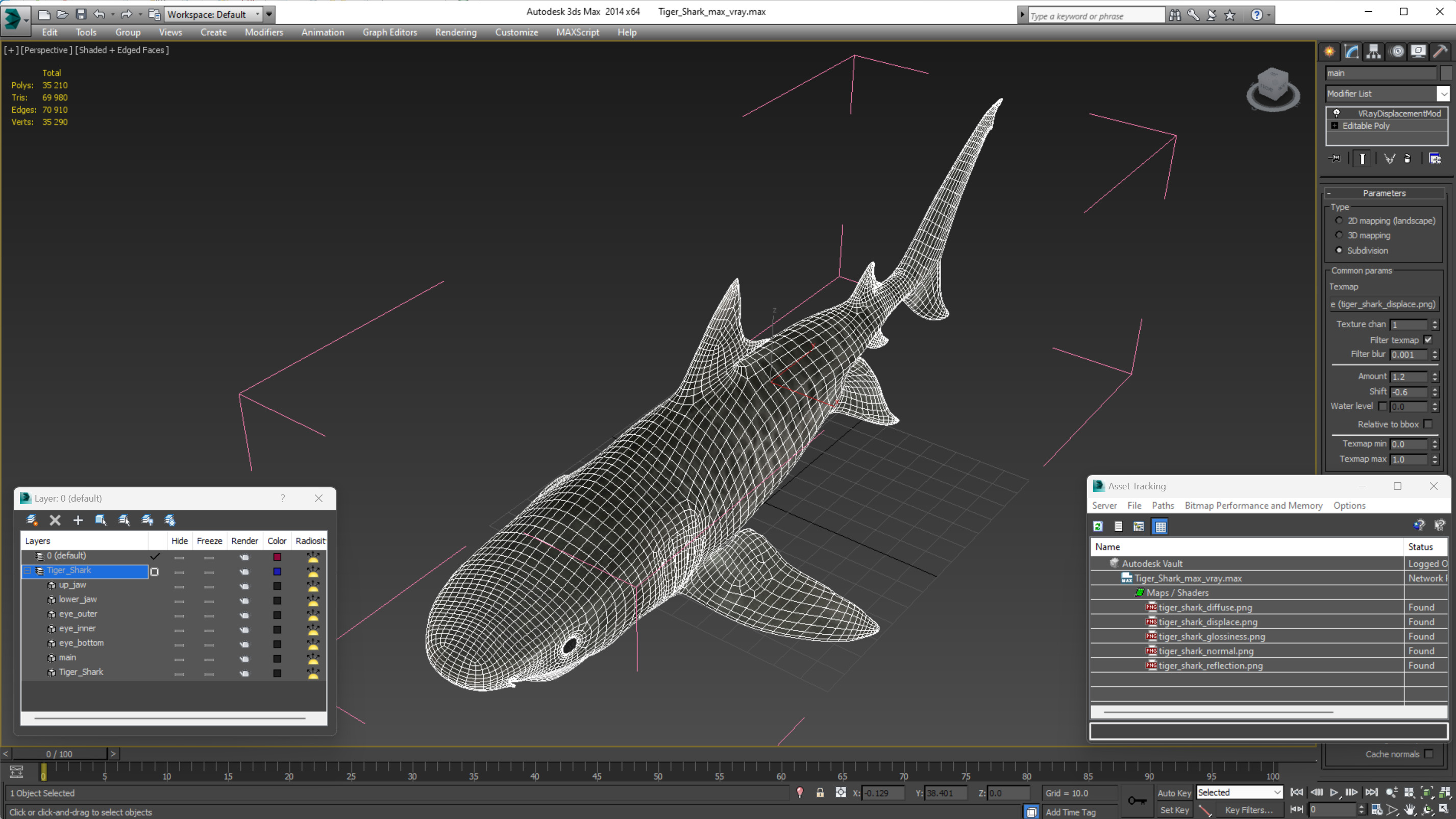
Task: Open the Utilities hammer panel tab
Action: click(1441, 52)
